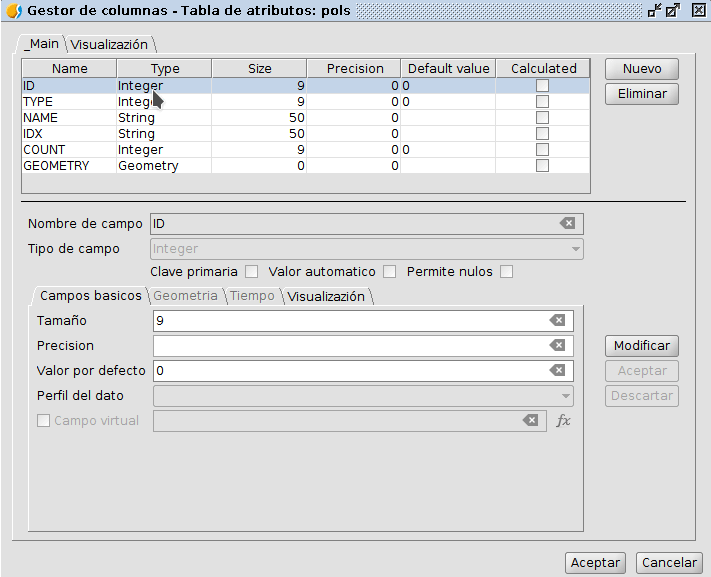Open the expression editor fx icon
The width and height of the screenshot is (711, 577).
(x=563, y=421)
